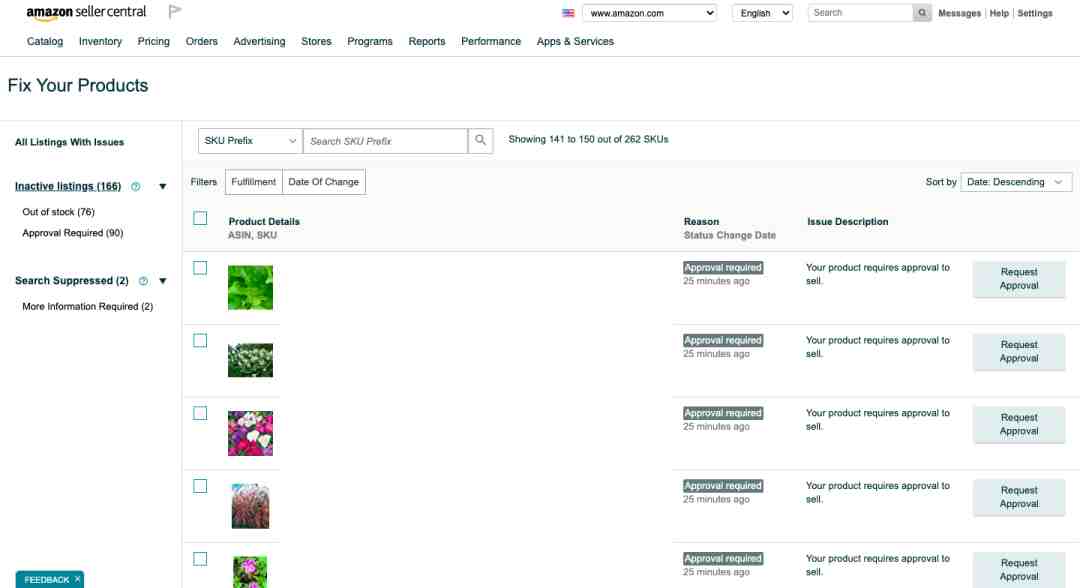
Task: Request Approval for white flowers product
Action: coord(1019,352)
